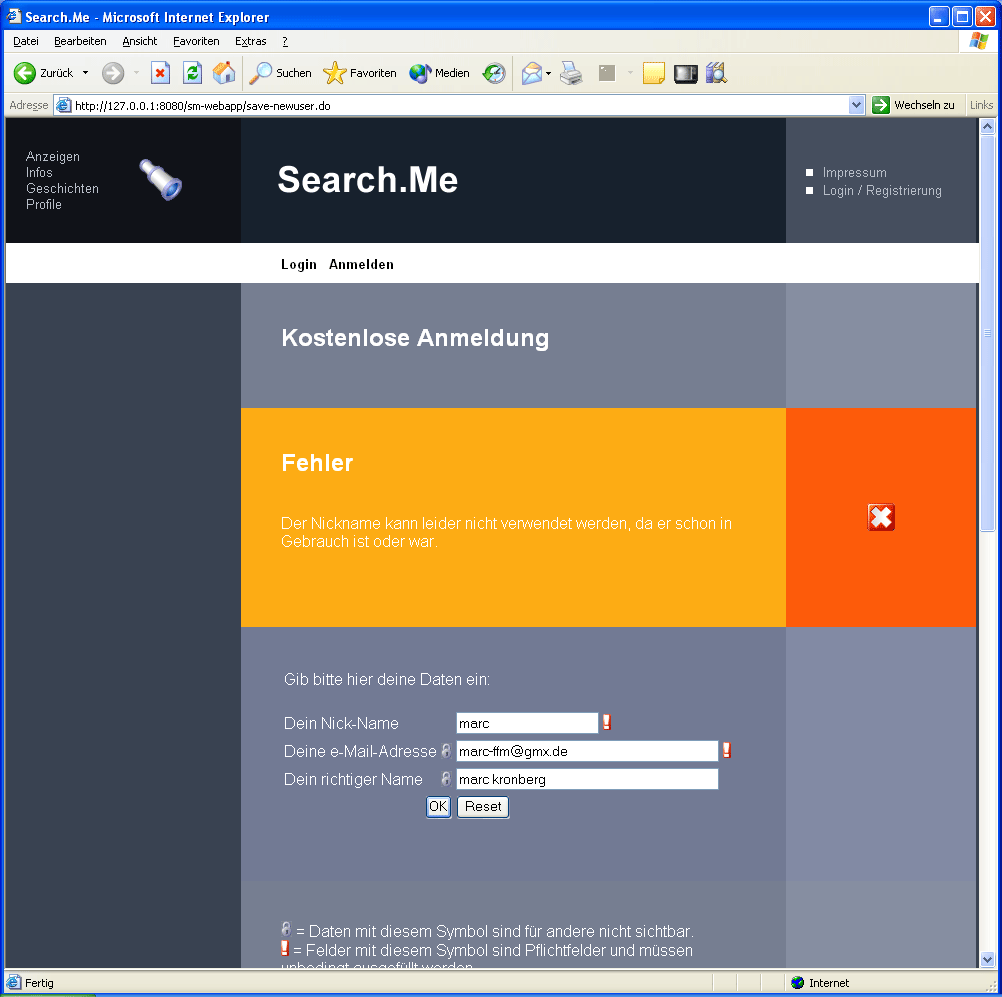Click the telescope logo icon
This screenshot has height=997, width=1002.
pos(160,180)
